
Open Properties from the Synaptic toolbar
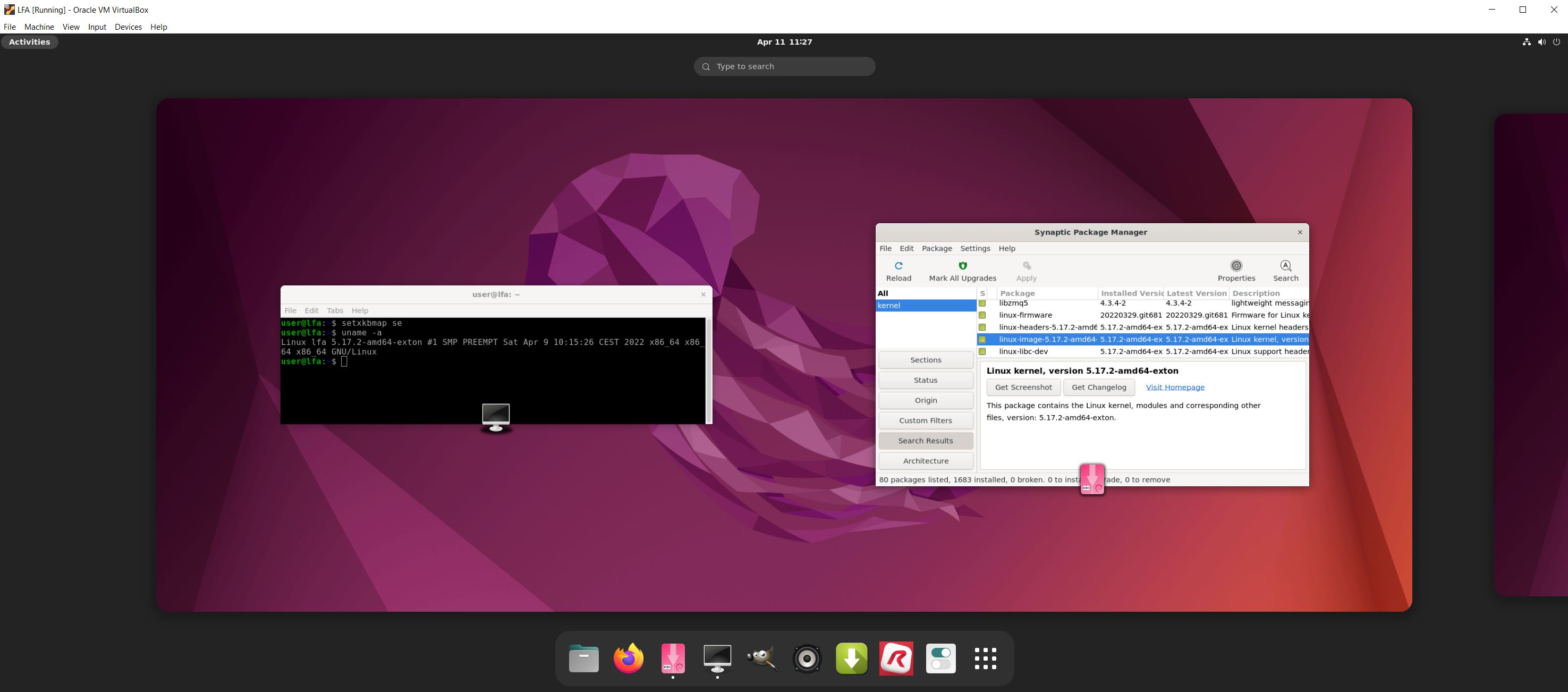(1236, 271)
